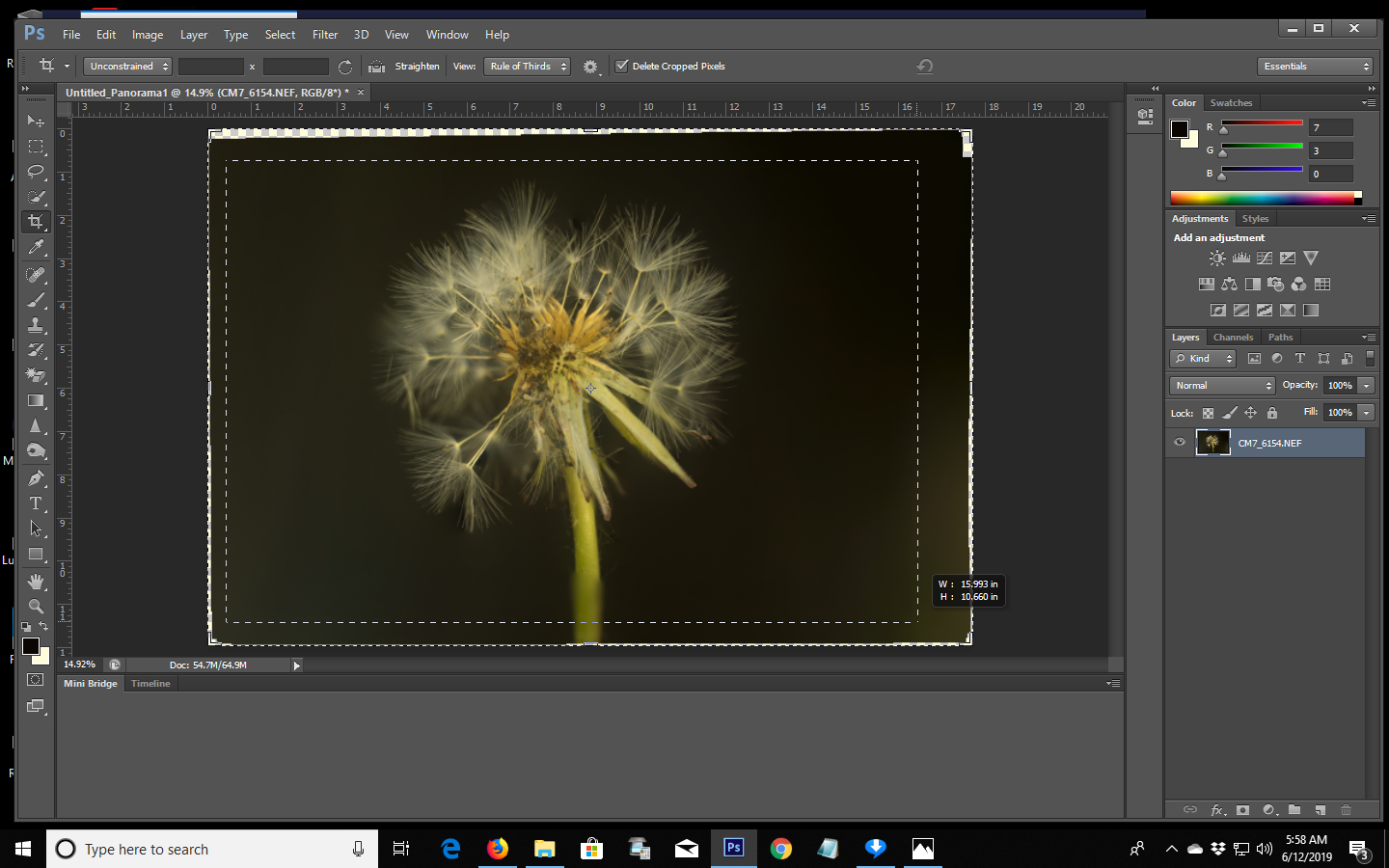Open the crop options gear menu
The width and height of the screenshot is (1389, 868).
590,67
